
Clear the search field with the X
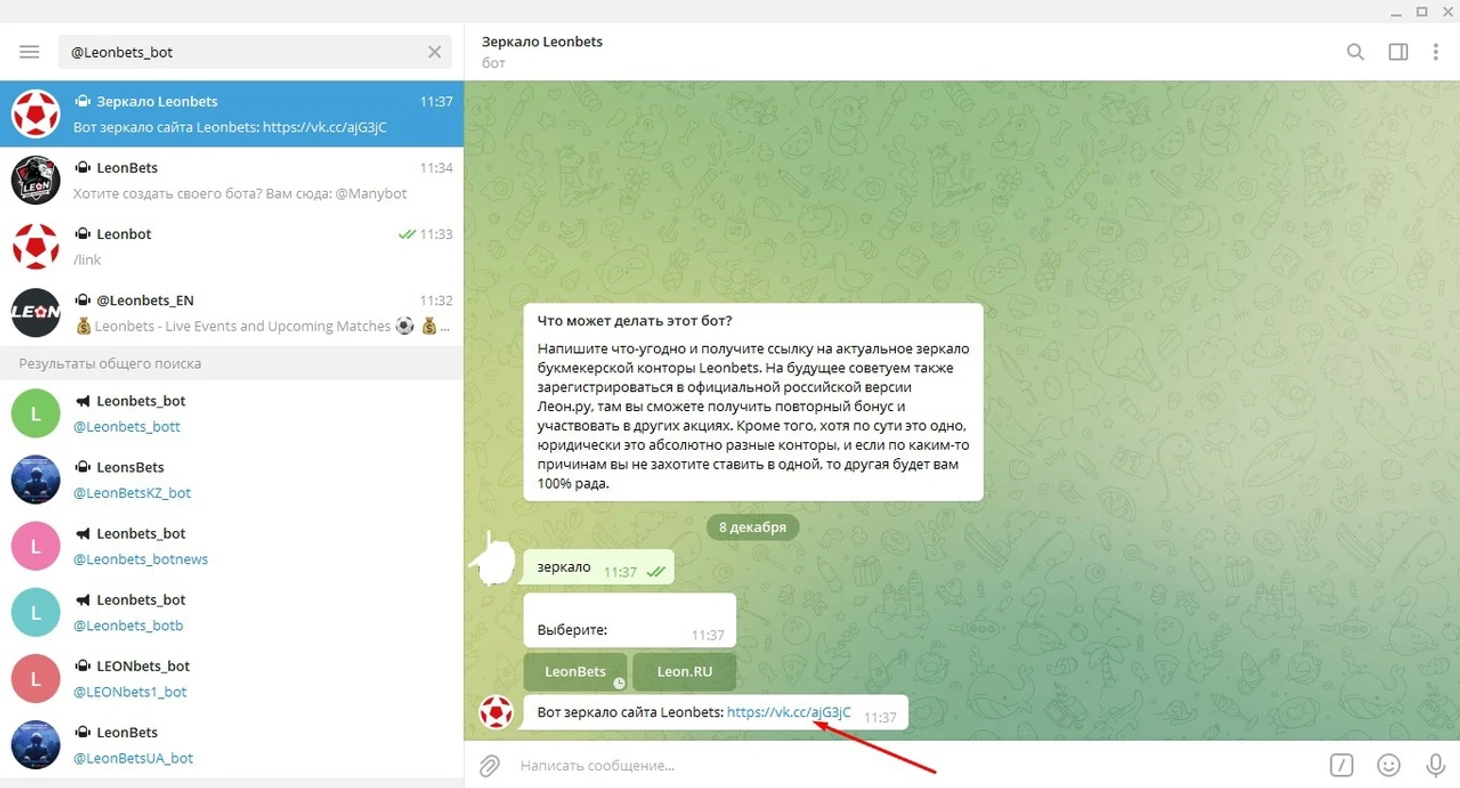point(434,52)
